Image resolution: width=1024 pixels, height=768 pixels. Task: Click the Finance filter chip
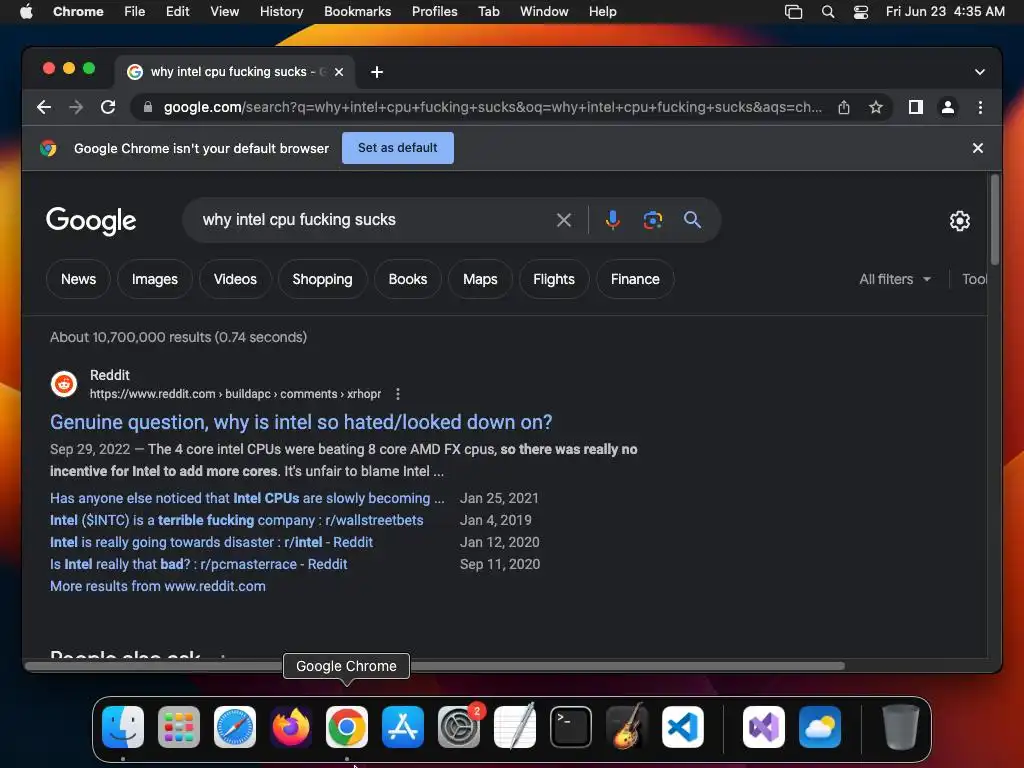click(635, 280)
